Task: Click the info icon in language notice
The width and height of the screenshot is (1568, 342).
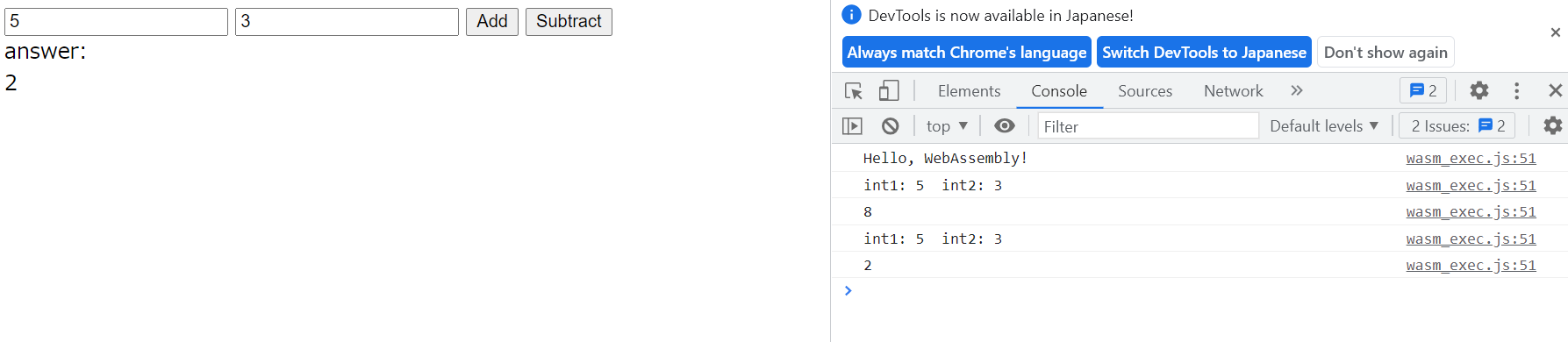Action: point(851,15)
